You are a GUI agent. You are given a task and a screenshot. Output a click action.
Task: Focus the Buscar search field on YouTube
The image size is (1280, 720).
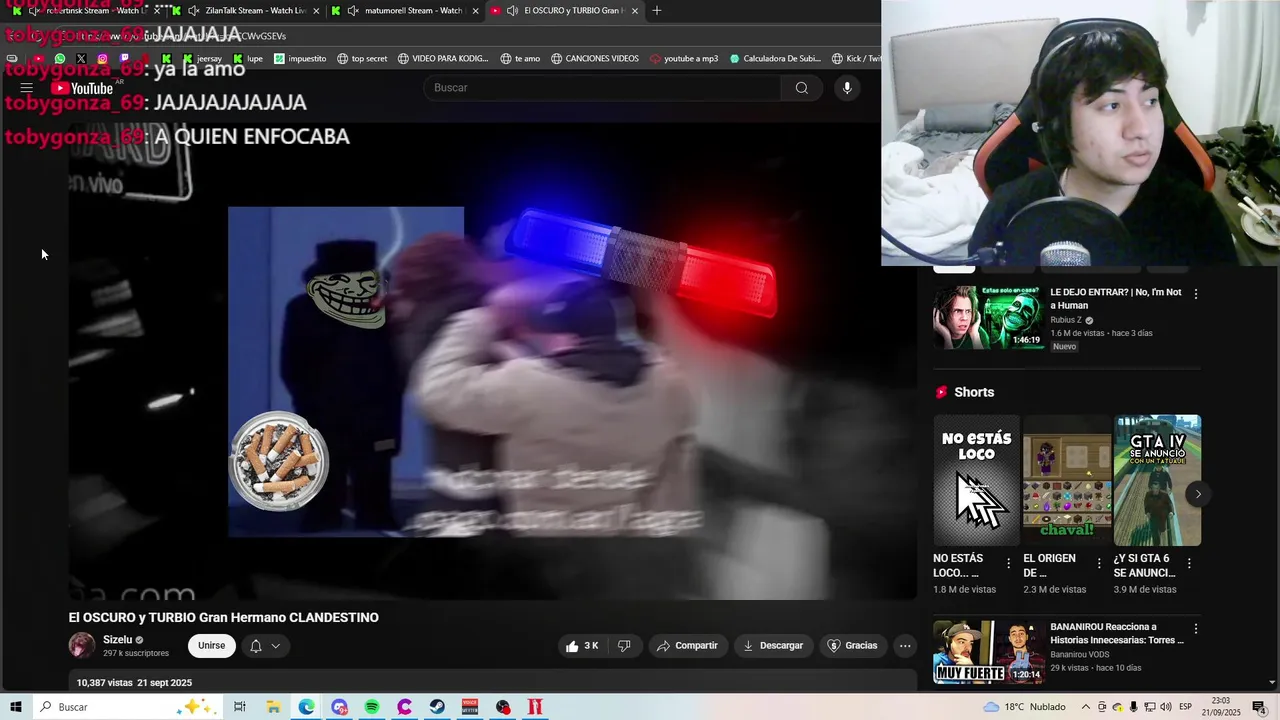[x=603, y=88]
